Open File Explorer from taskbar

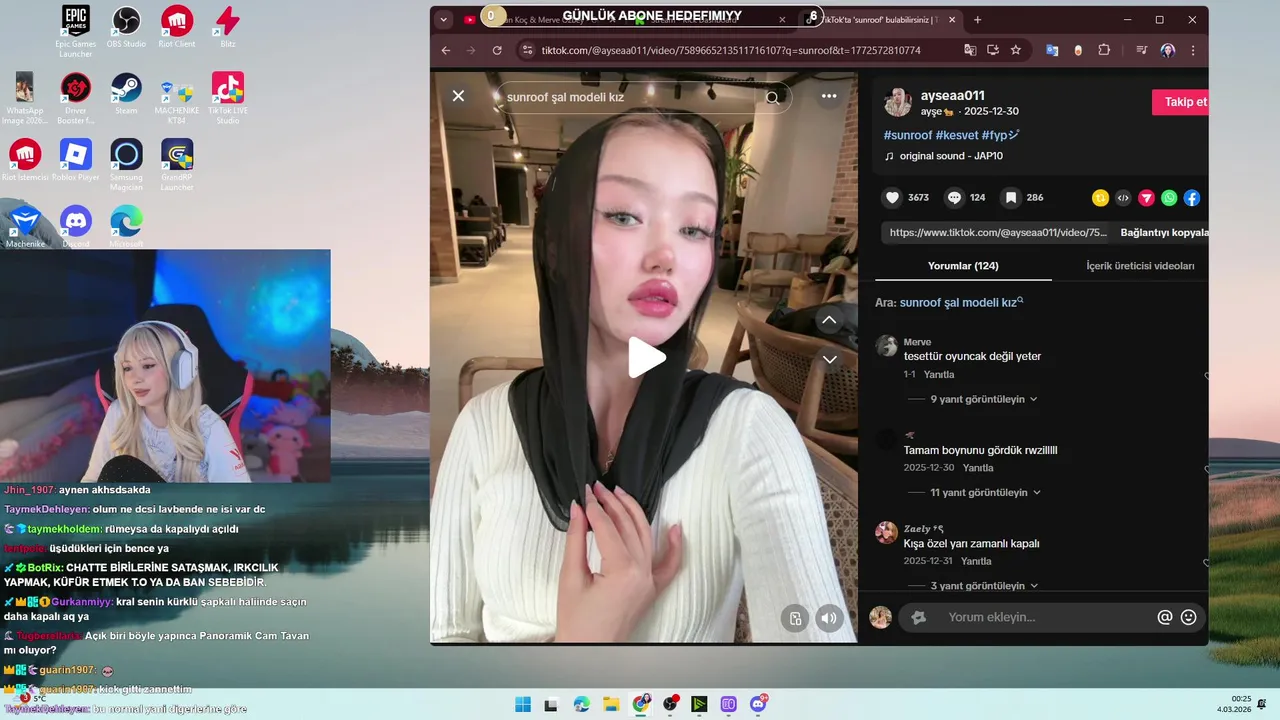click(x=610, y=704)
